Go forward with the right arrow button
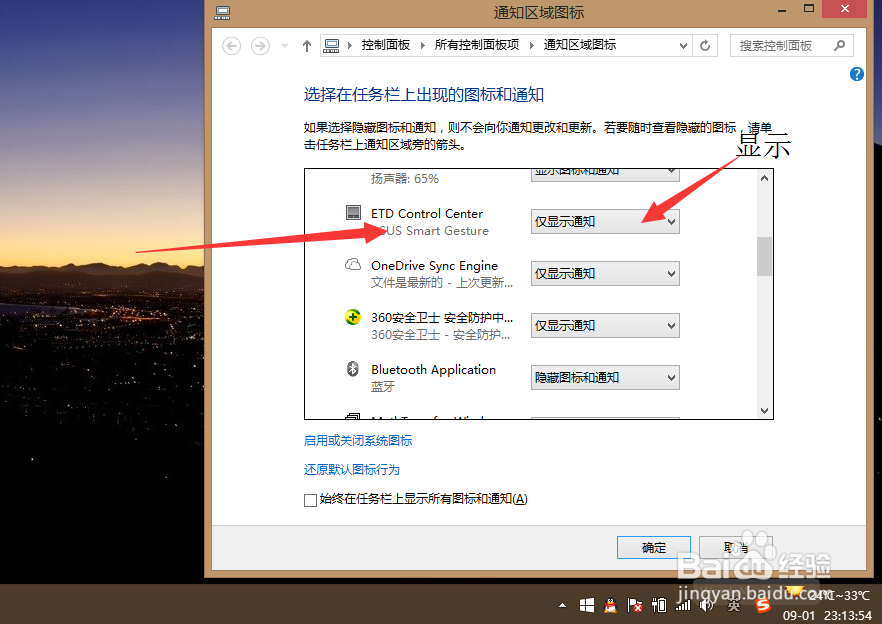The image size is (882, 624). pos(260,46)
